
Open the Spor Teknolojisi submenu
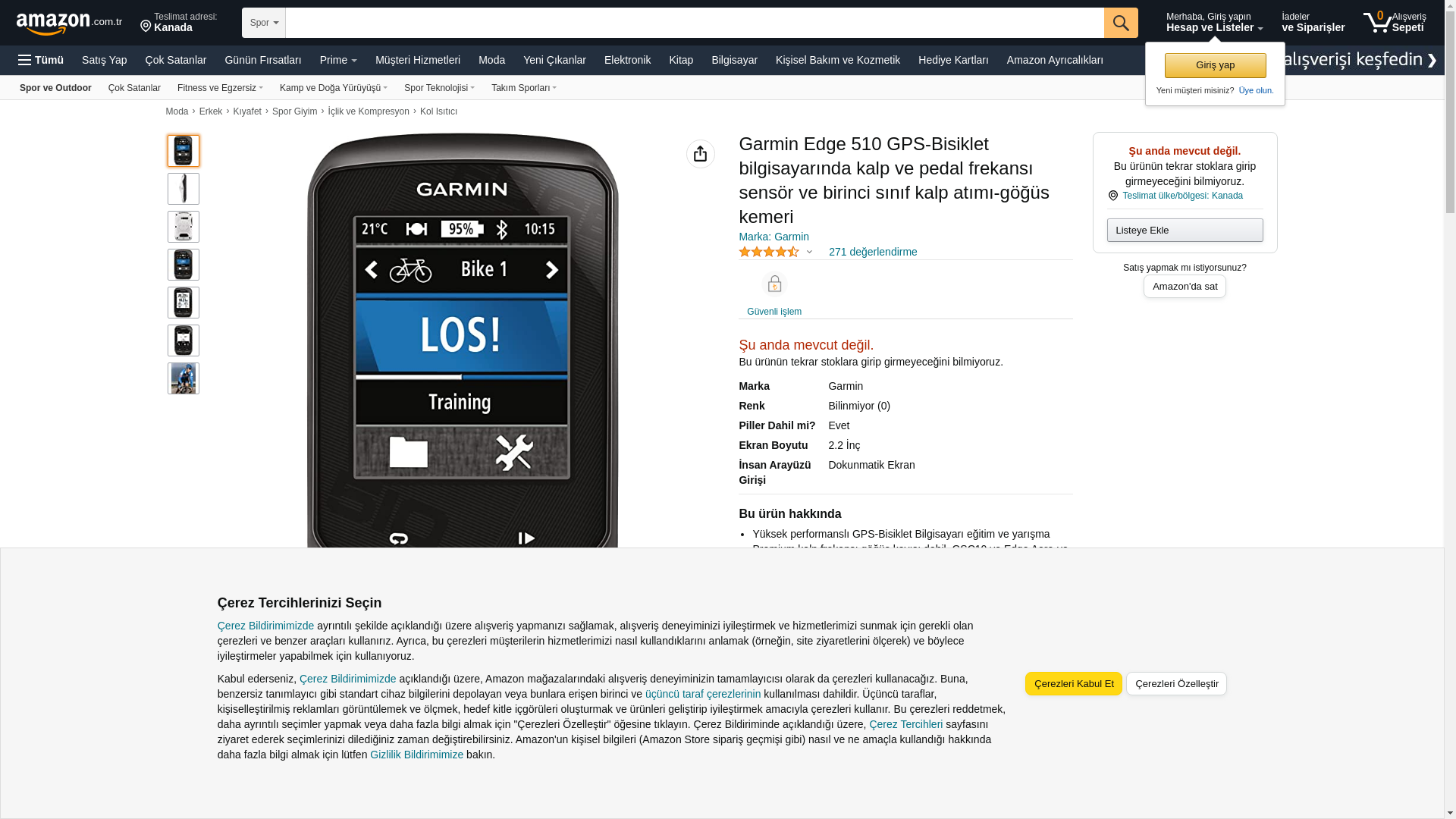coord(439,88)
